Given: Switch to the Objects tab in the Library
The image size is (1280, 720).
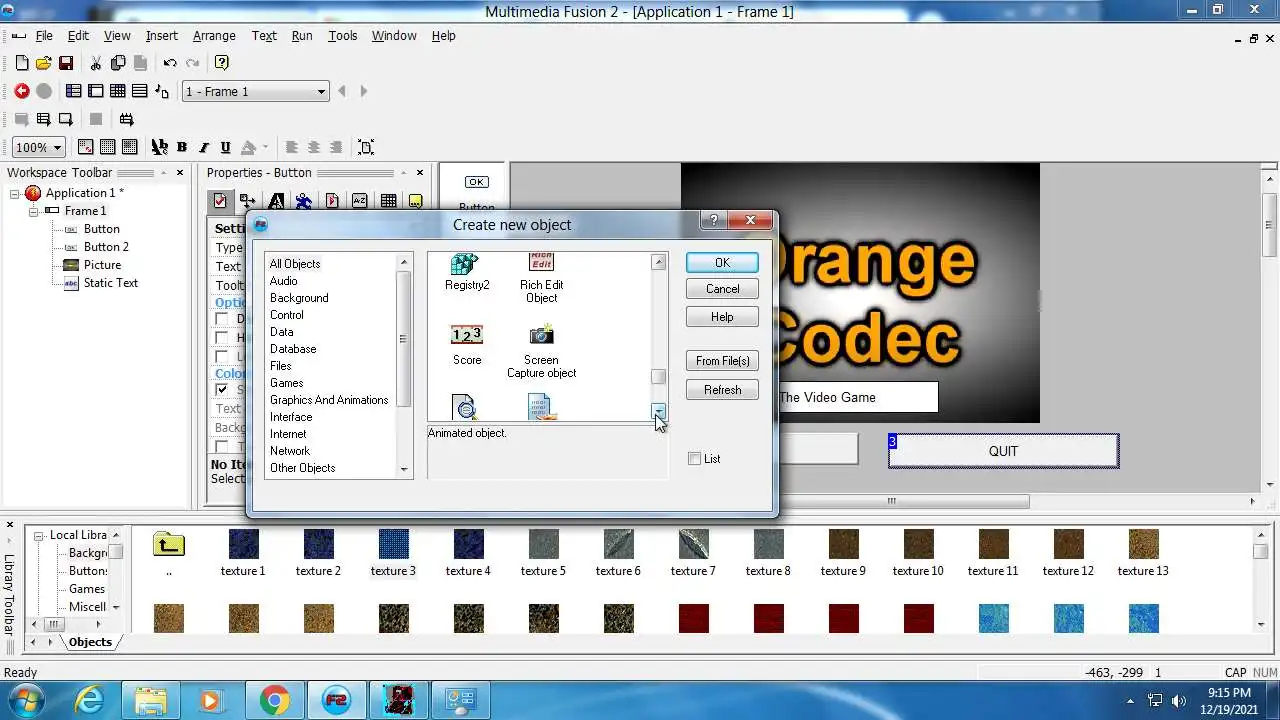Looking at the screenshot, I should click(x=90, y=642).
